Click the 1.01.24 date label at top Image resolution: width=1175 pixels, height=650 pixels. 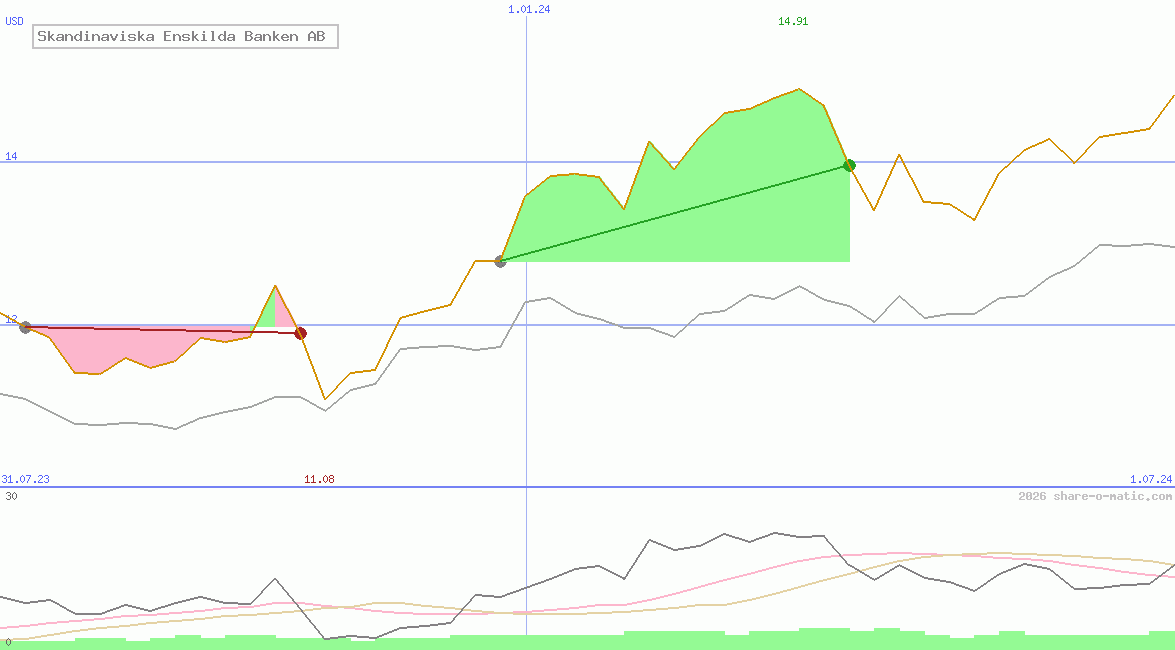tap(529, 9)
